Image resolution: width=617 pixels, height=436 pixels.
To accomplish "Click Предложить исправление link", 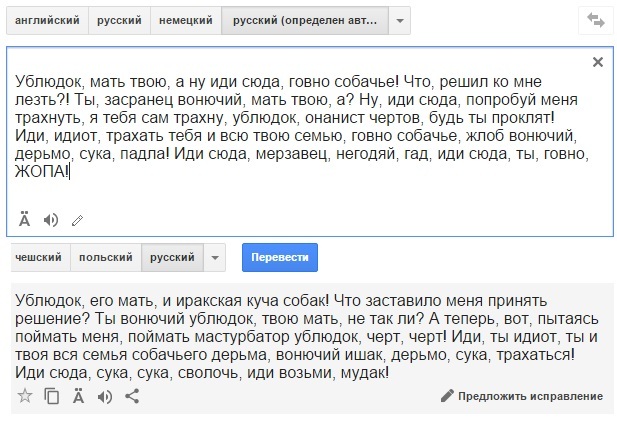I will [521, 397].
